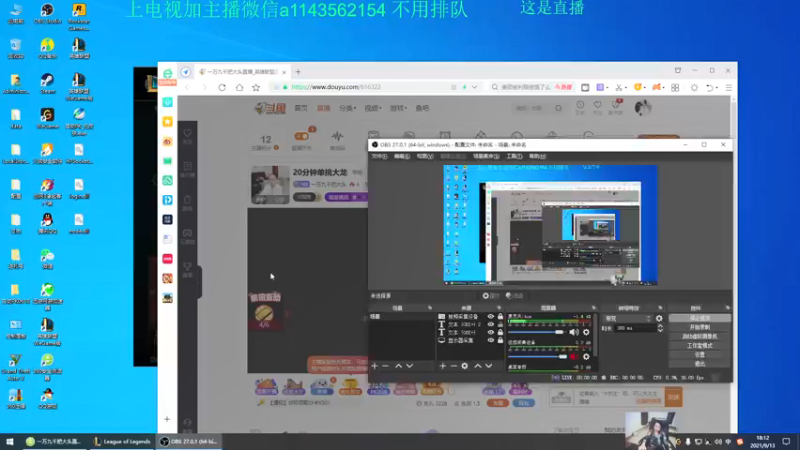This screenshot has height=450, width=800.
Task: Toggle lock on 显示器采集 source
Action: pos(501,340)
